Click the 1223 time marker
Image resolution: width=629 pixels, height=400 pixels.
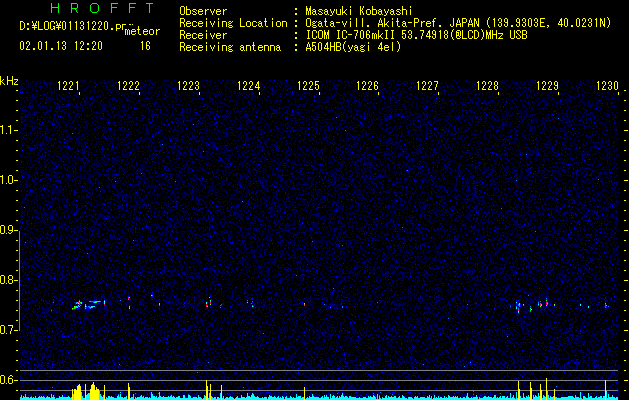188,86
